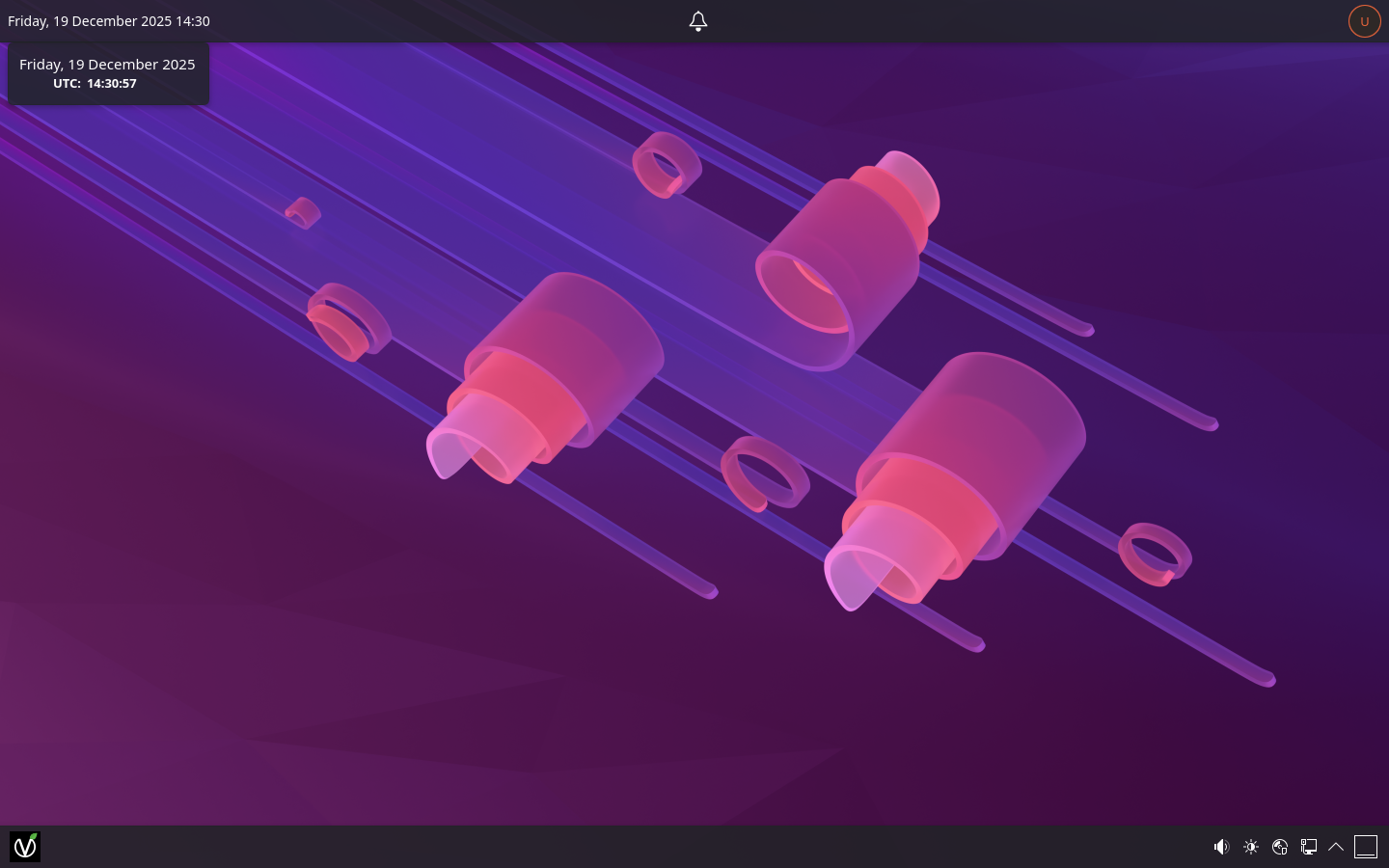This screenshot has height=868, width=1389.
Task: Click the circular "U" user avatar
Action: [1364, 21]
